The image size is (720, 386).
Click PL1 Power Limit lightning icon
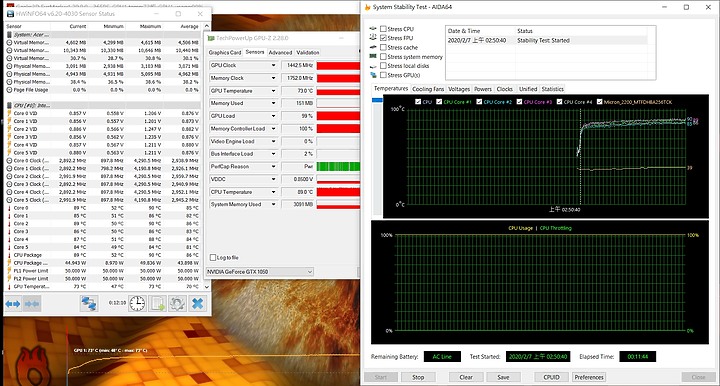[9, 271]
